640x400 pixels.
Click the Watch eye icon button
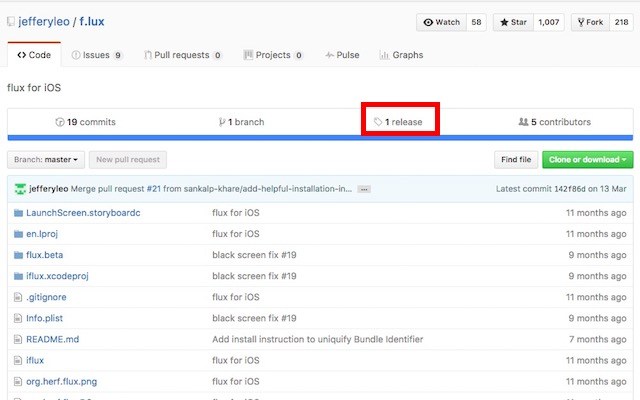click(442, 22)
